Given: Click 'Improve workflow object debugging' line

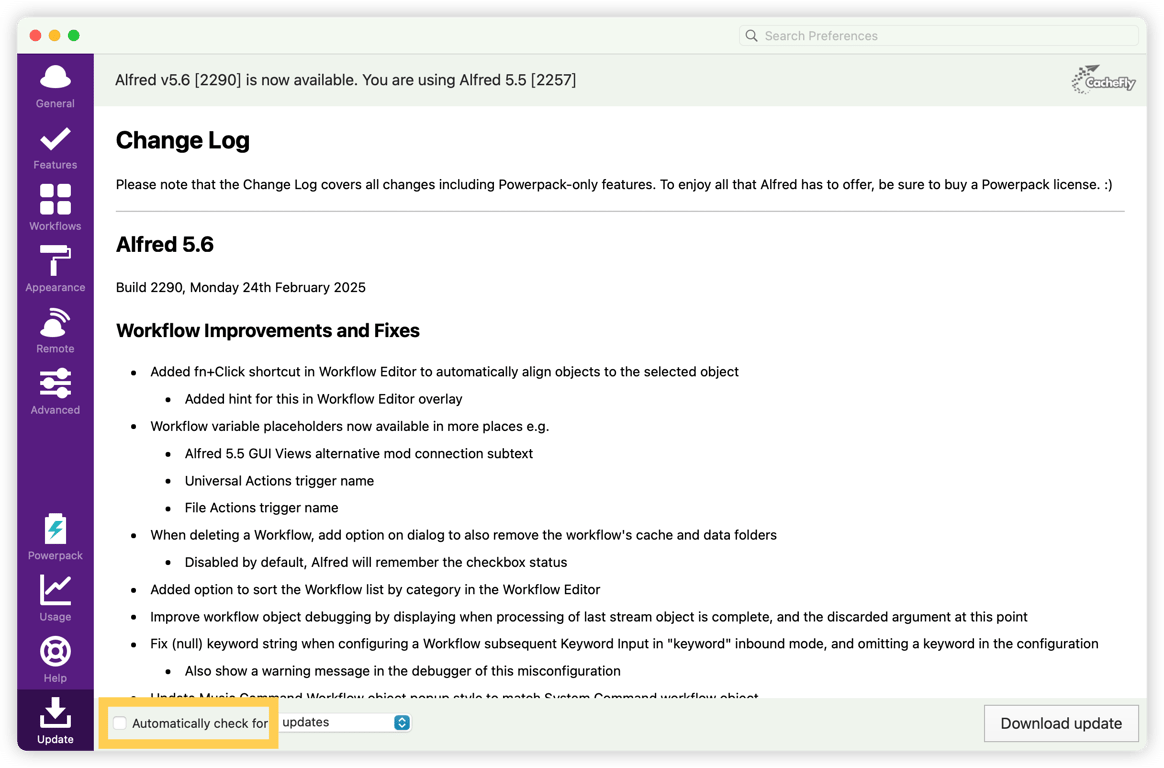Looking at the screenshot, I should point(589,617).
